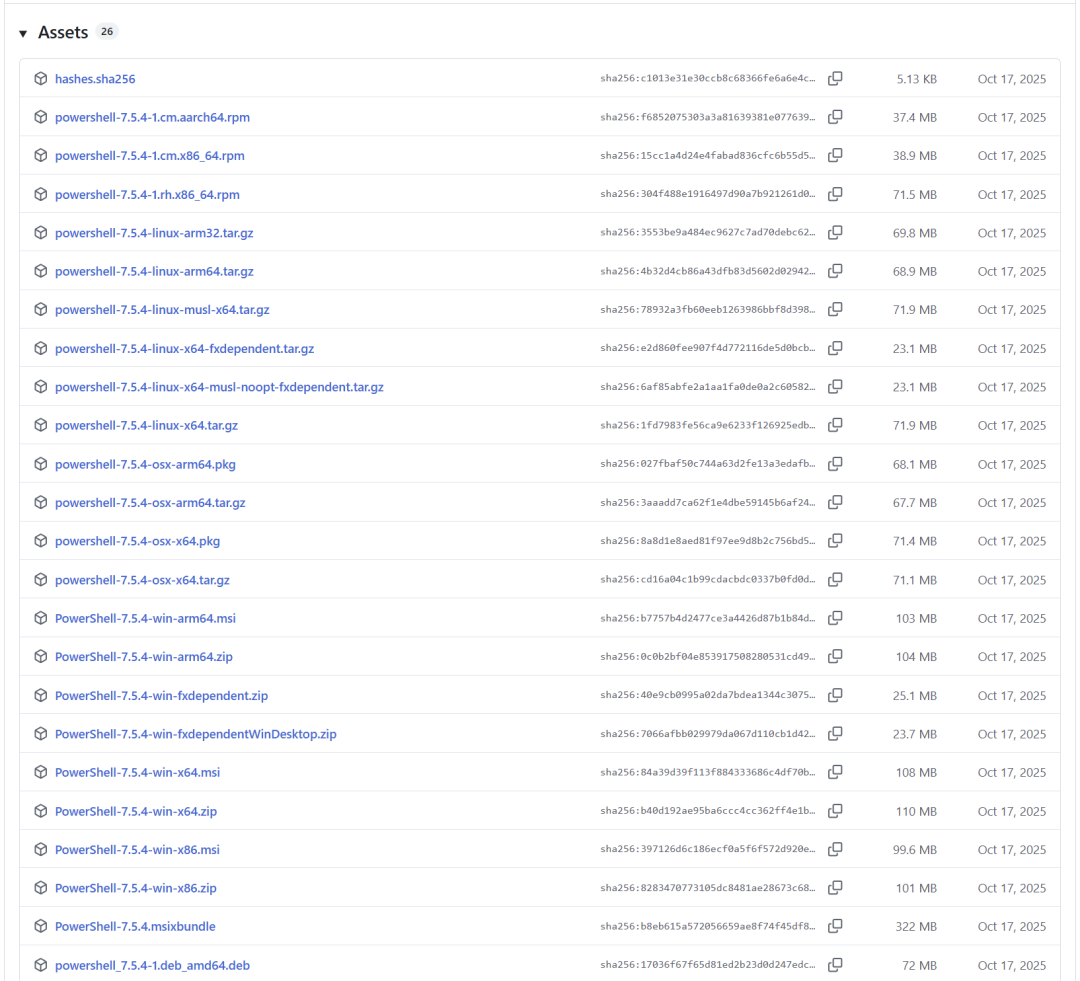Copy hash for powershell_7.5.4-1.deb_amd64.deb
The image size is (1080, 981).
[835, 965]
